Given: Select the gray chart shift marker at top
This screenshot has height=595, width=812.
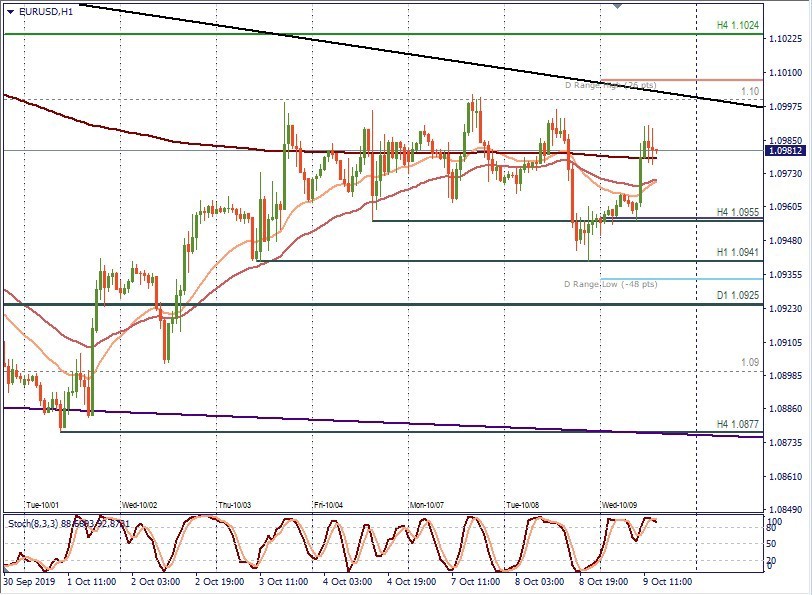Looking at the screenshot, I should (617, 6).
